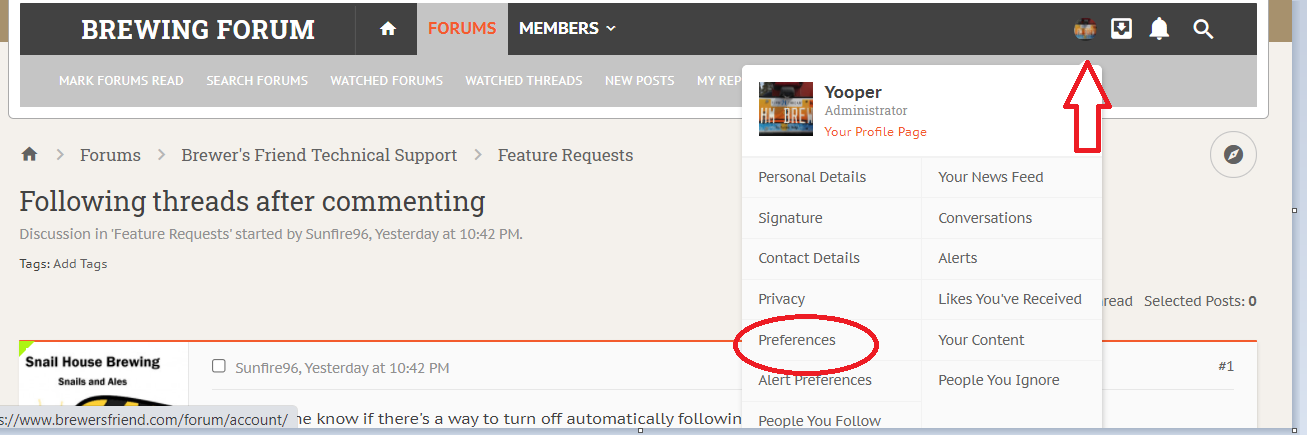Click the home icon in top navigation
Screen dimensions: 1307x435
coord(389,29)
